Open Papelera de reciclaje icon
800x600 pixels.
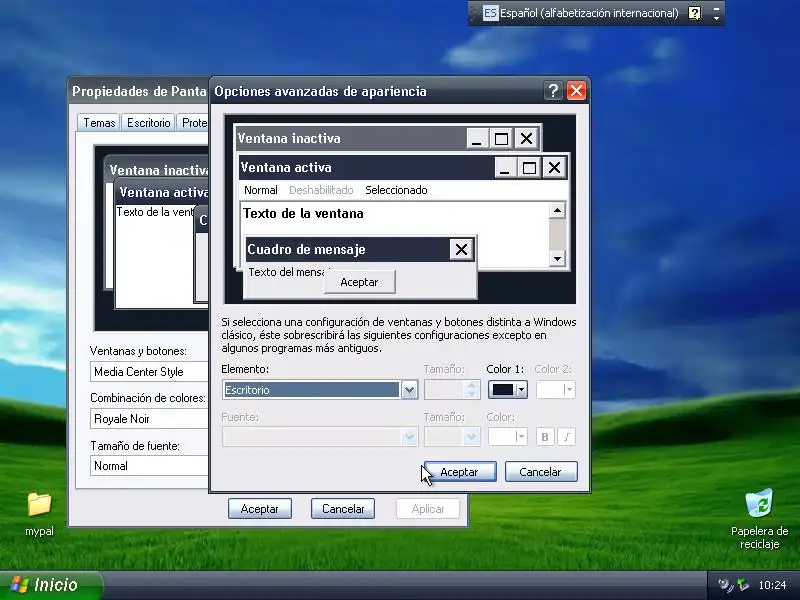[x=759, y=518]
